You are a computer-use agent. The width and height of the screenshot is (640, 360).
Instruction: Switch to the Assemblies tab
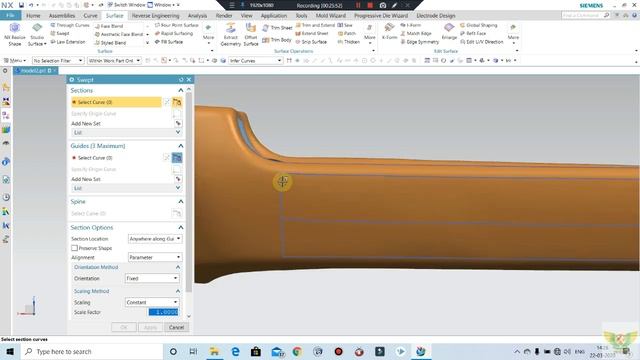(x=62, y=16)
